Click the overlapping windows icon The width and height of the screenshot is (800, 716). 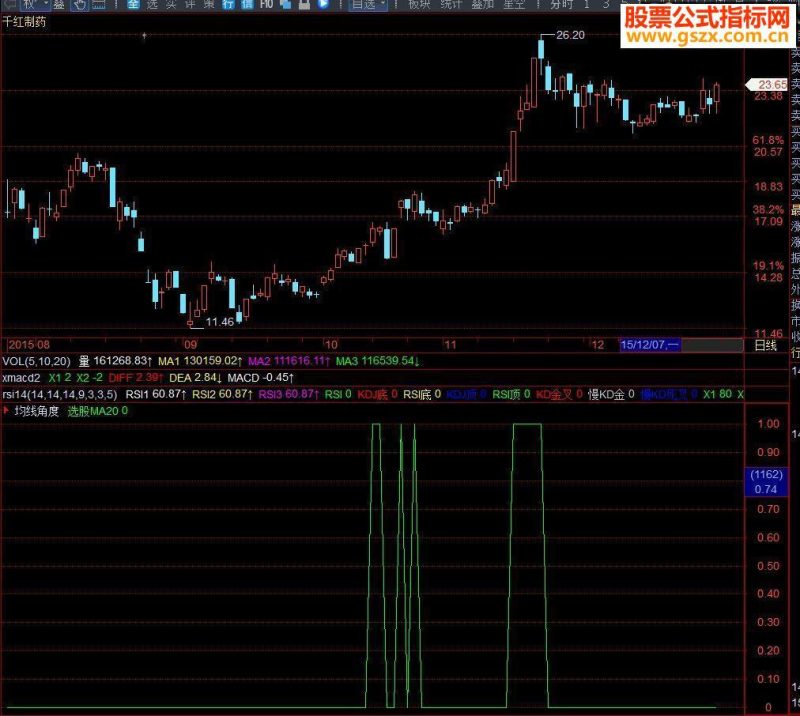pyautogui.click(x=286, y=5)
